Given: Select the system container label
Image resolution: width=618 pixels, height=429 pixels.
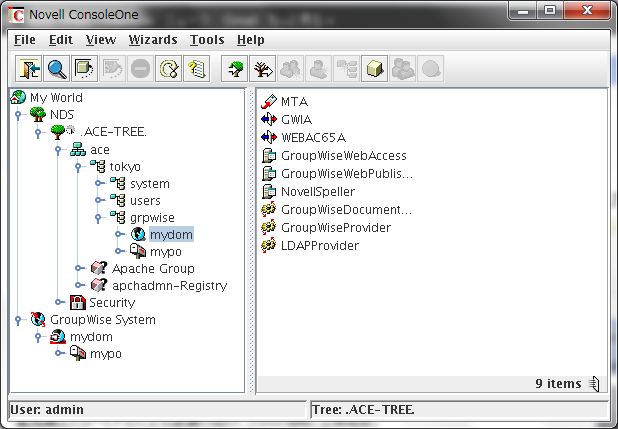Looking at the screenshot, I should 150,184.
